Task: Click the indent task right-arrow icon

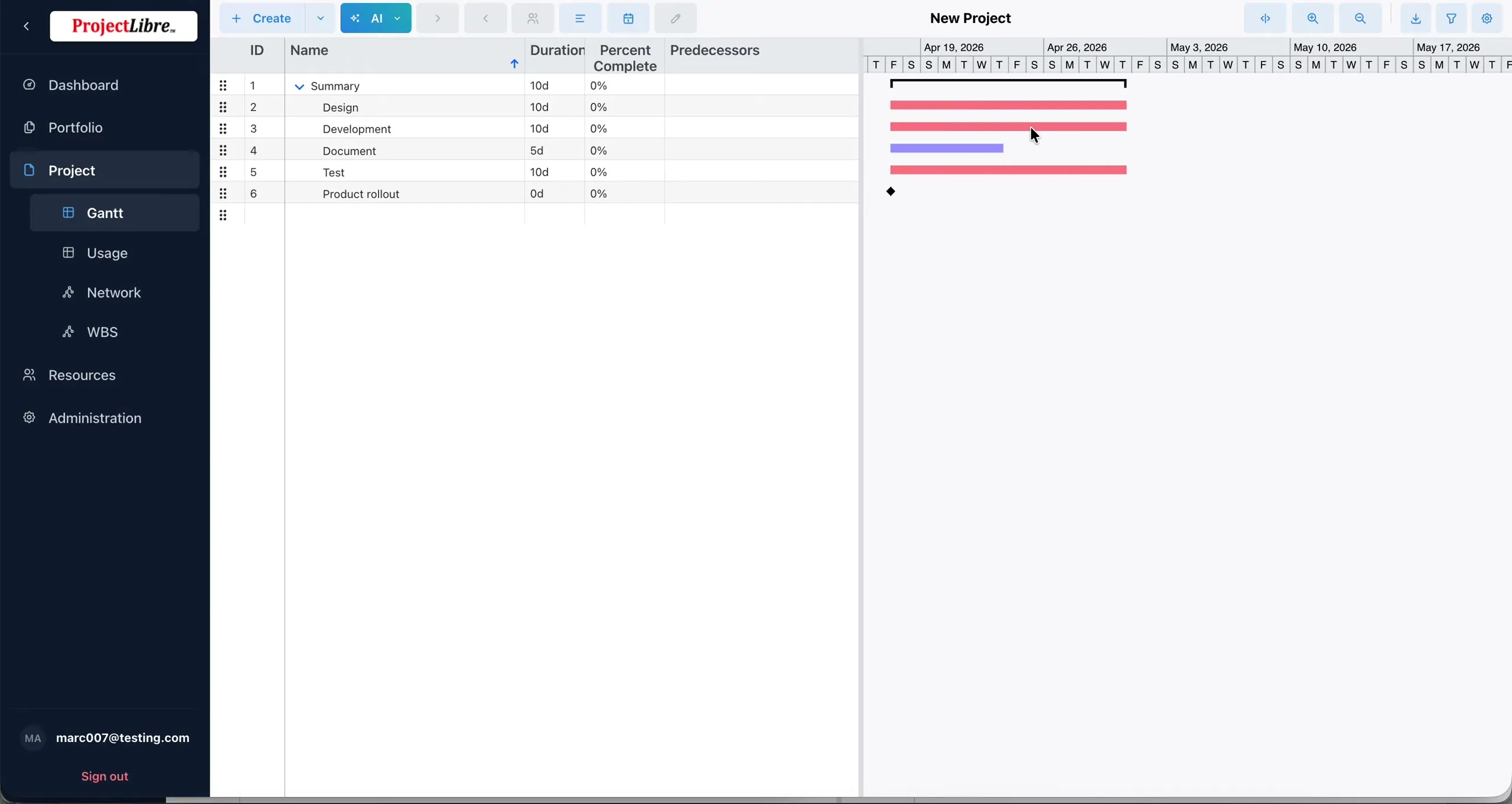Action: pyautogui.click(x=438, y=18)
